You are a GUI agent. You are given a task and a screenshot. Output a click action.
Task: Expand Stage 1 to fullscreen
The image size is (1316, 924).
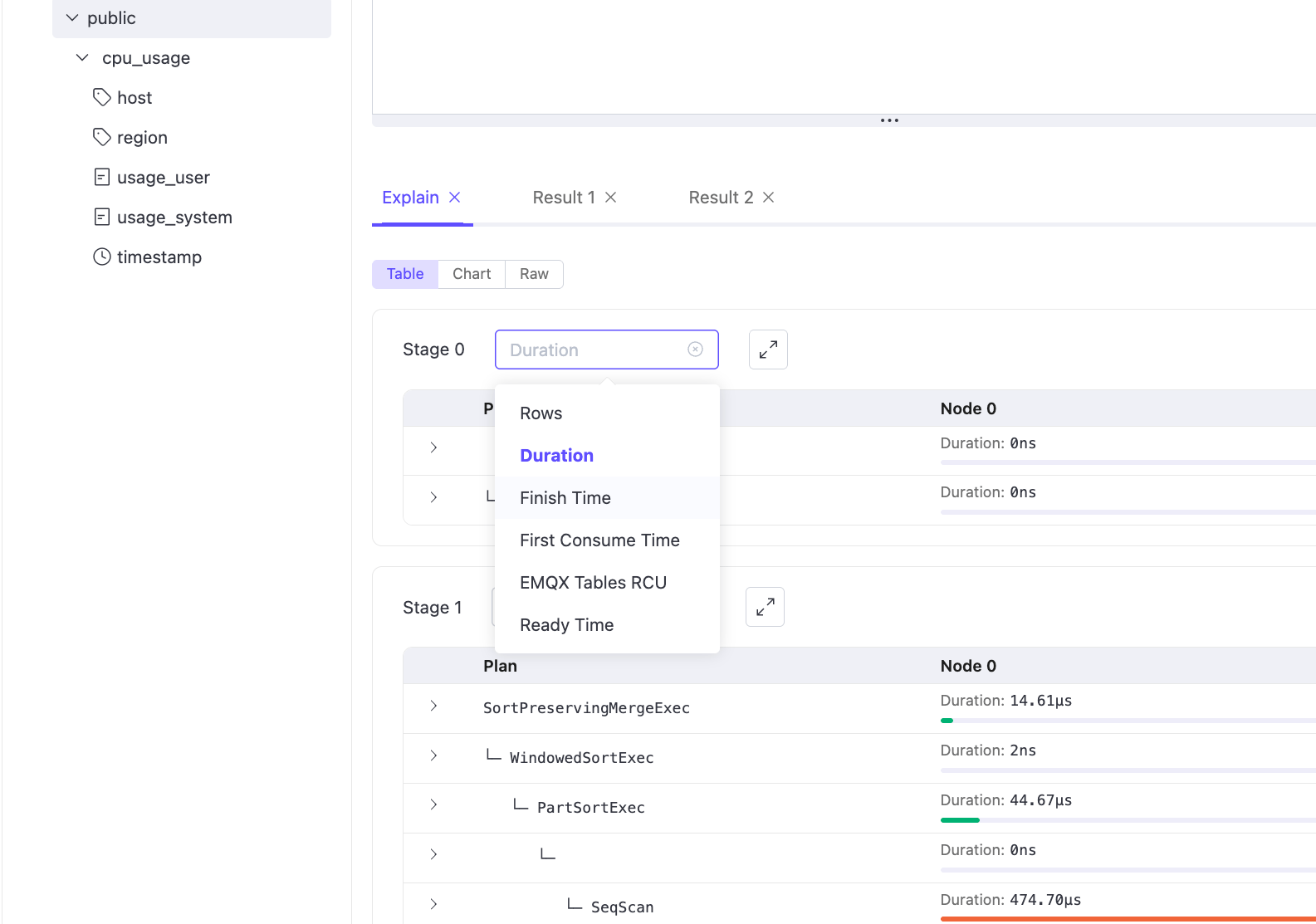[764, 607]
